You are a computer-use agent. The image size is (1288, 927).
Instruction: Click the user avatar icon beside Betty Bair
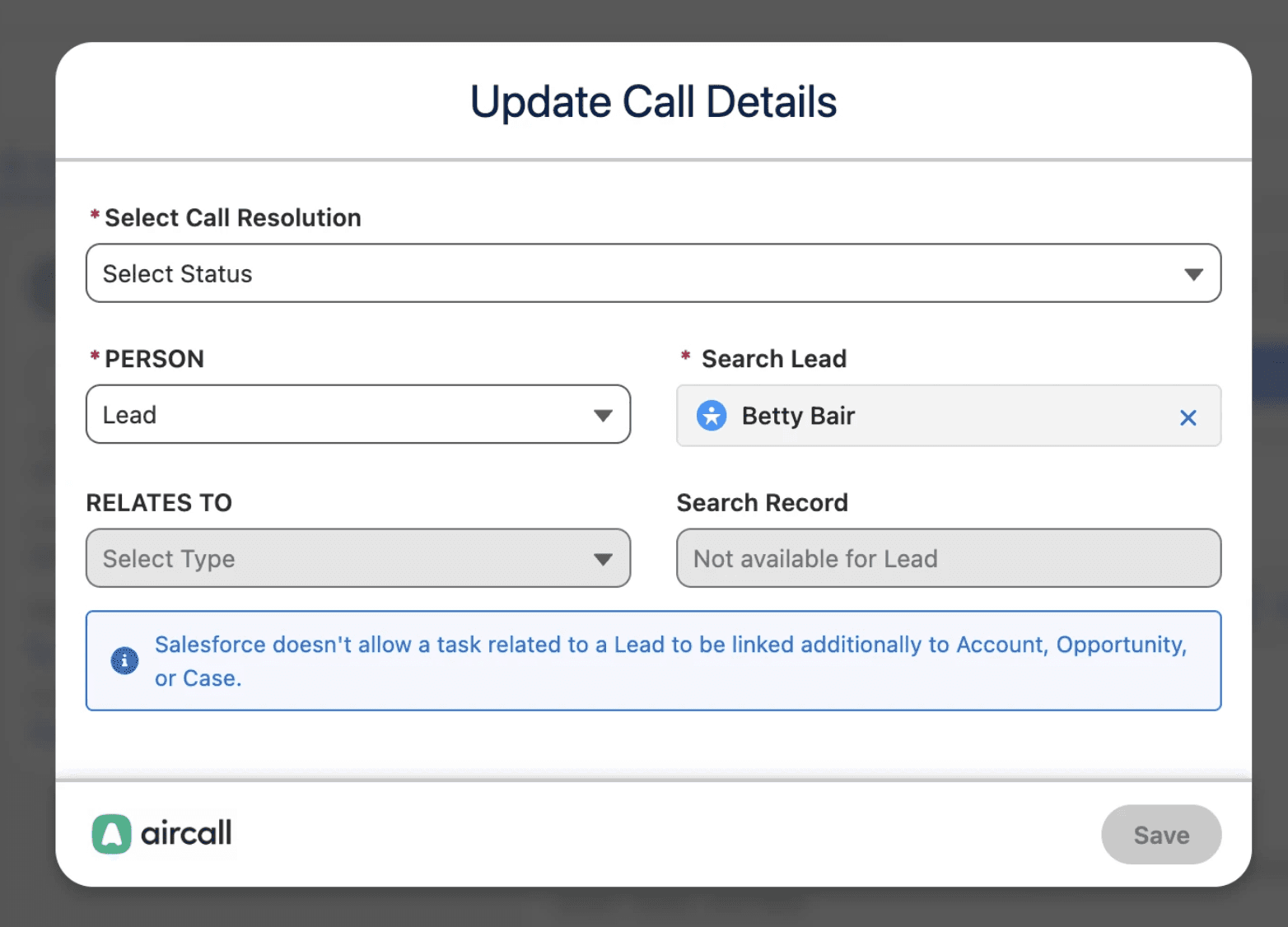[711, 416]
